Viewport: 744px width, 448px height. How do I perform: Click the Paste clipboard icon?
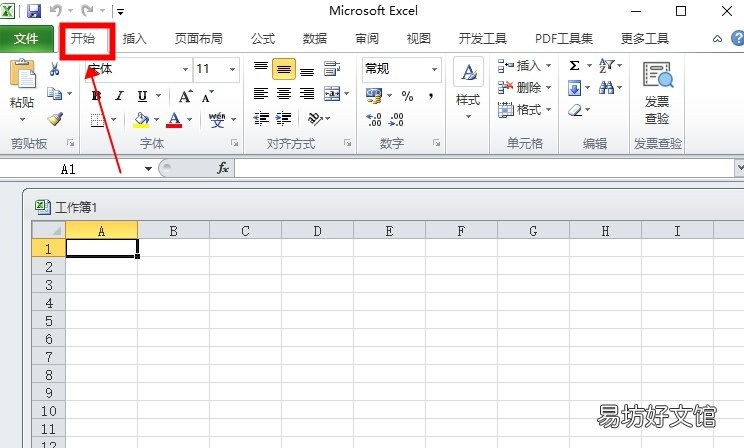point(22,73)
